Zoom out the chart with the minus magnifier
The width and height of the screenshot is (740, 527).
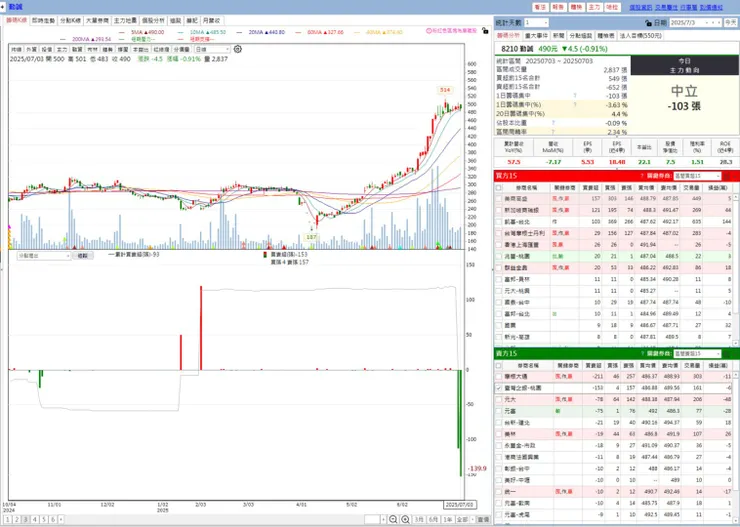393,519
